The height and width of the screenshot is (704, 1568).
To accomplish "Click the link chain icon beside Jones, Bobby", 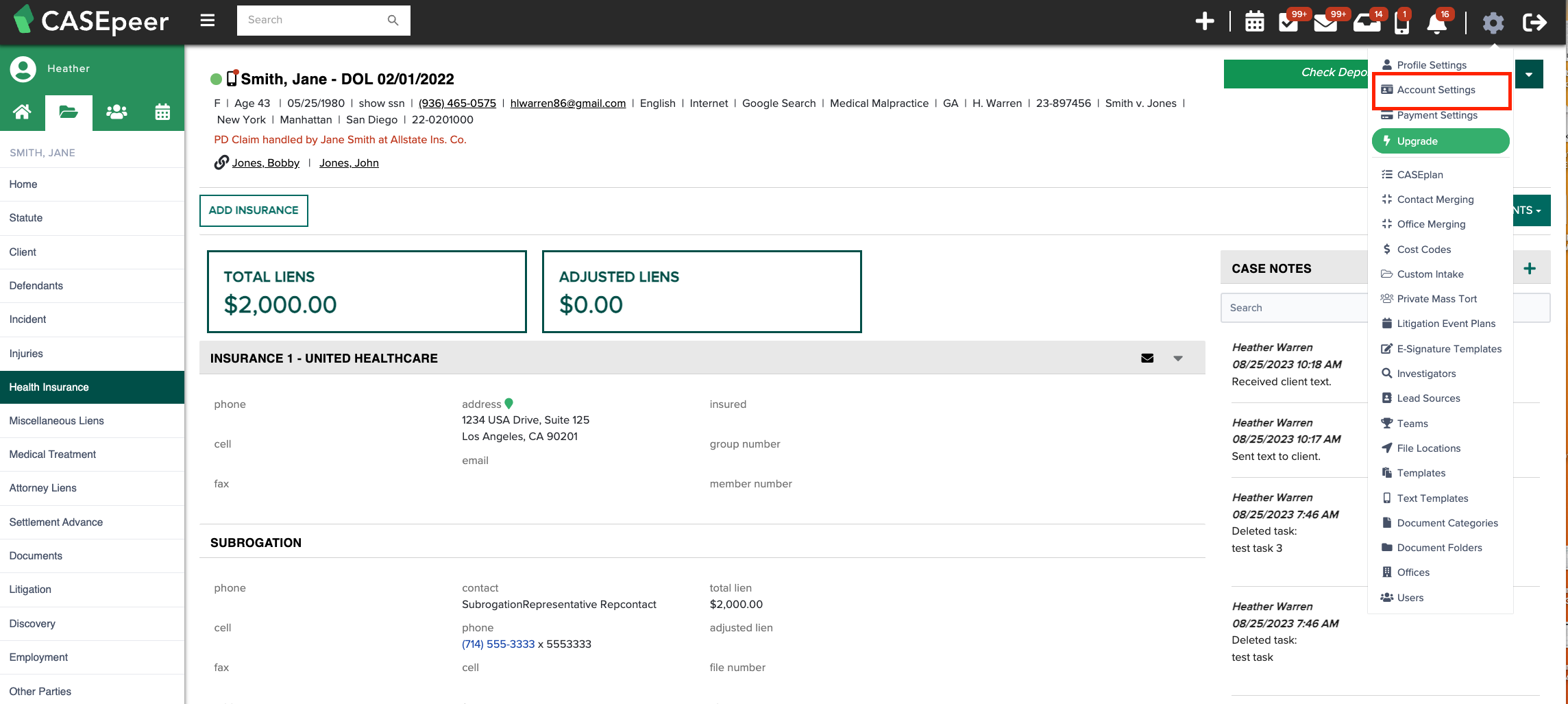I will 221,162.
